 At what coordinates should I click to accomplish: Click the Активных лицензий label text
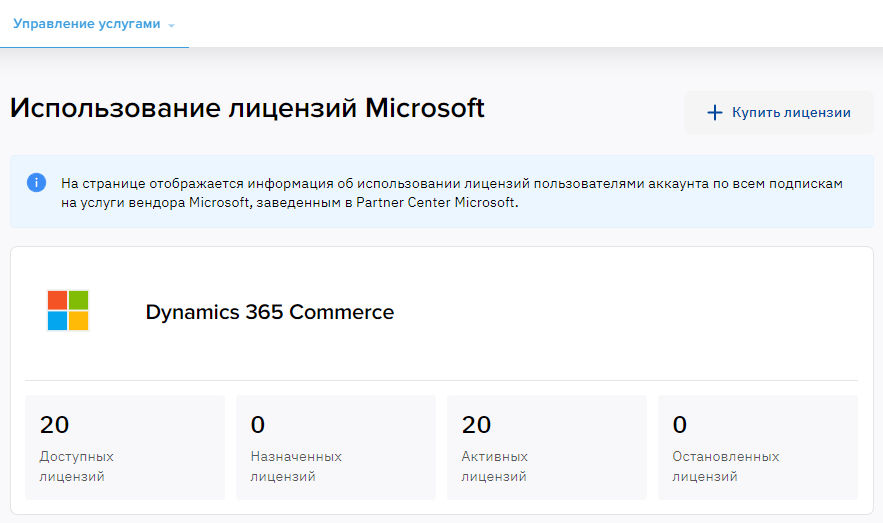(x=494, y=466)
